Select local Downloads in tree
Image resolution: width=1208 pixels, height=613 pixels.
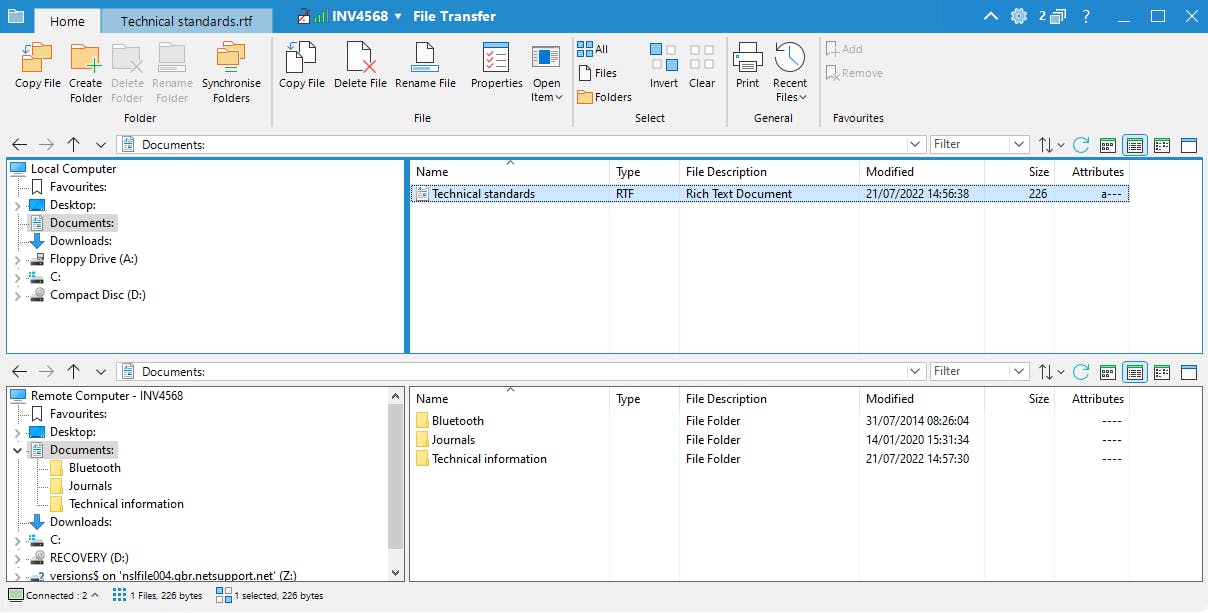(80, 241)
